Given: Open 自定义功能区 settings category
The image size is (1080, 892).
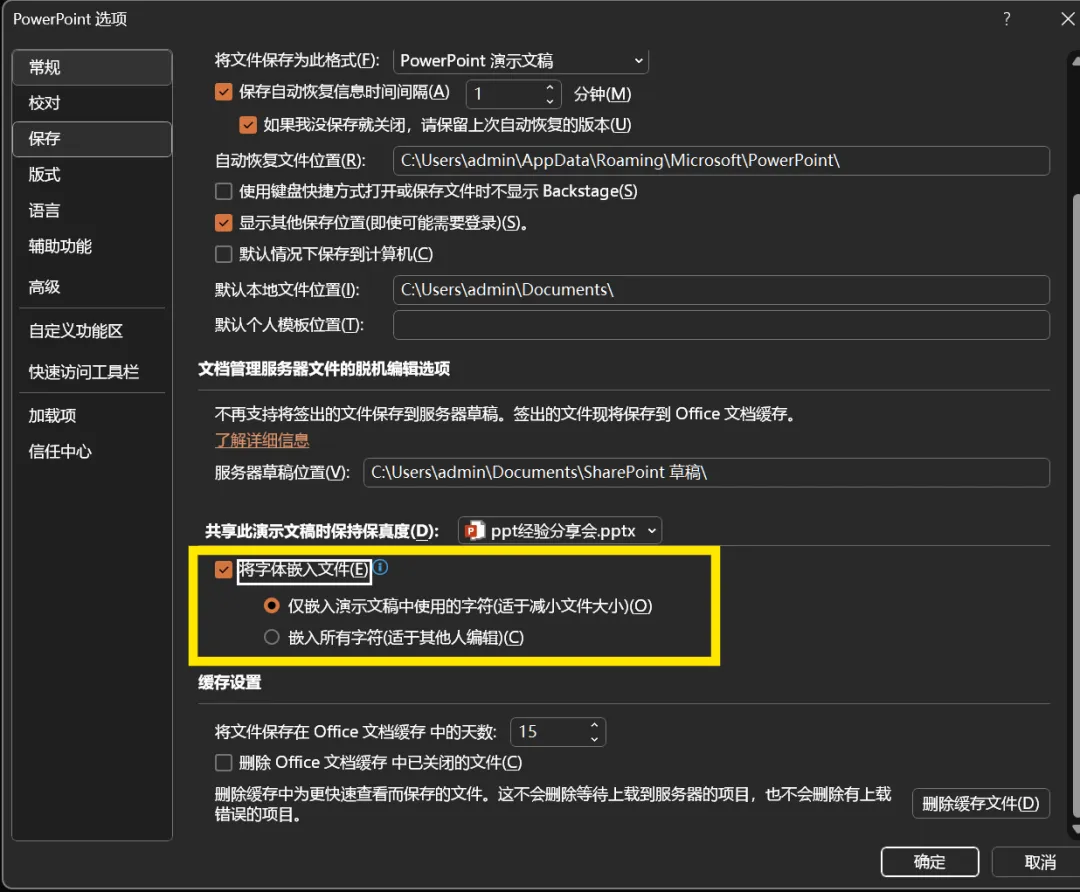Looking at the screenshot, I should (x=92, y=331).
